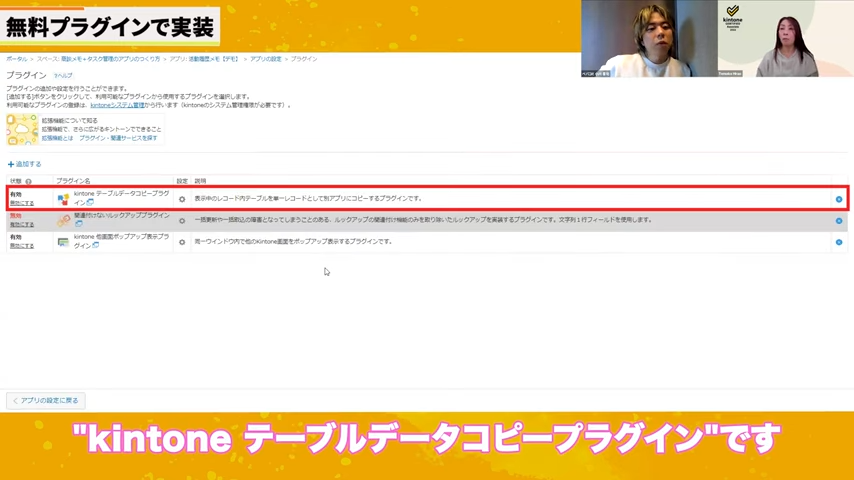Image resolution: width=854 pixels, height=480 pixels.
Task: Open プラグイン・関連サービスを探す link
Action: tap(118, 138)
